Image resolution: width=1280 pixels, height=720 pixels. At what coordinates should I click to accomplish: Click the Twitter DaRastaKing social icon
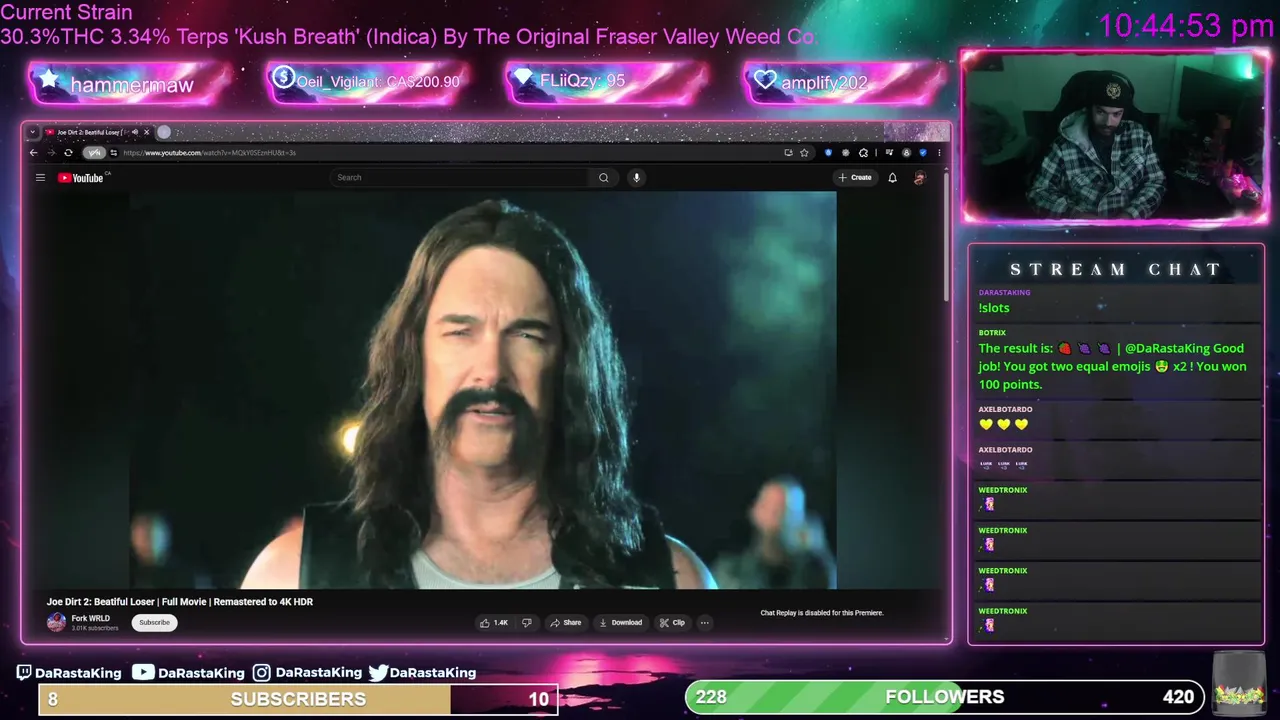click(378, 673)
